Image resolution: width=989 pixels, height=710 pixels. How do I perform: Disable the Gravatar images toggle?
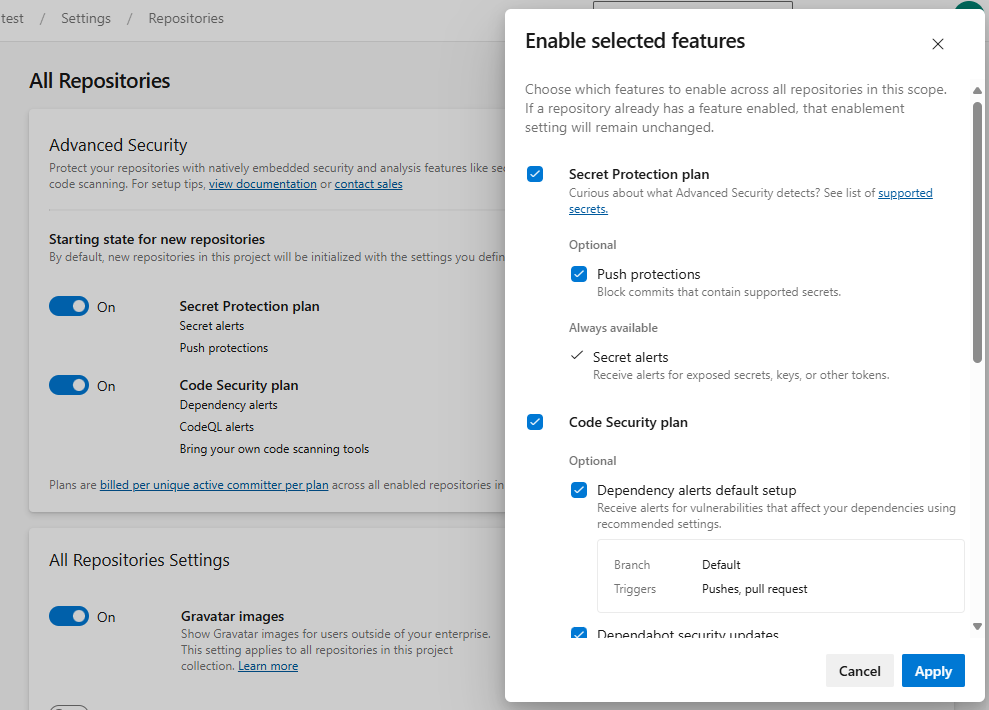click(x=69, y=617)
